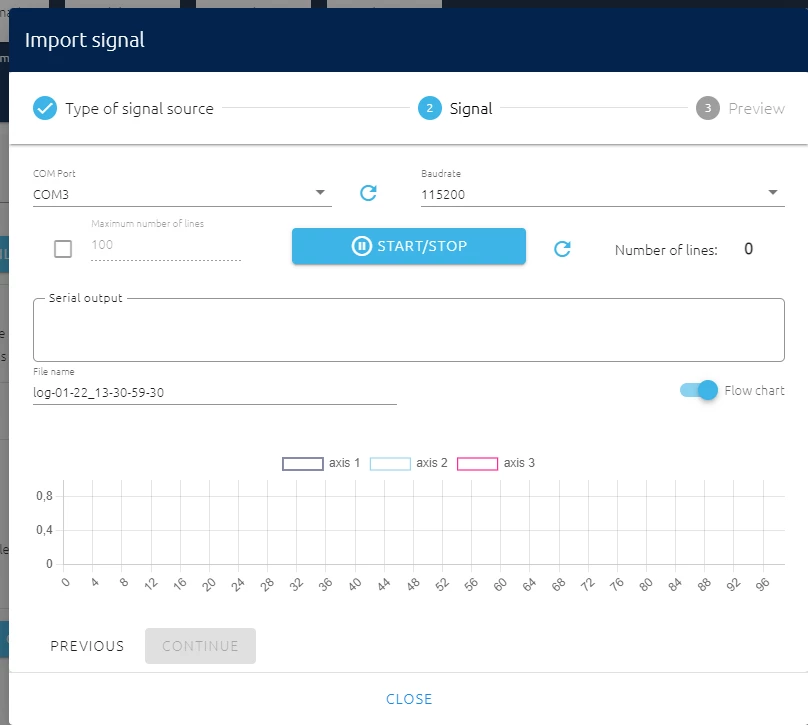808x725 pixels.
Task: Click the axis 3 legend label
Action: [x=519, y=463]
